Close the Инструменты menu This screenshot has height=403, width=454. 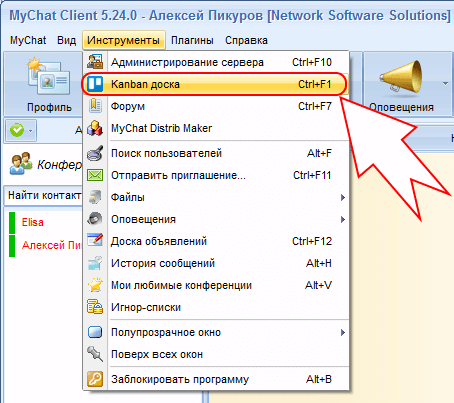point(124,40)
